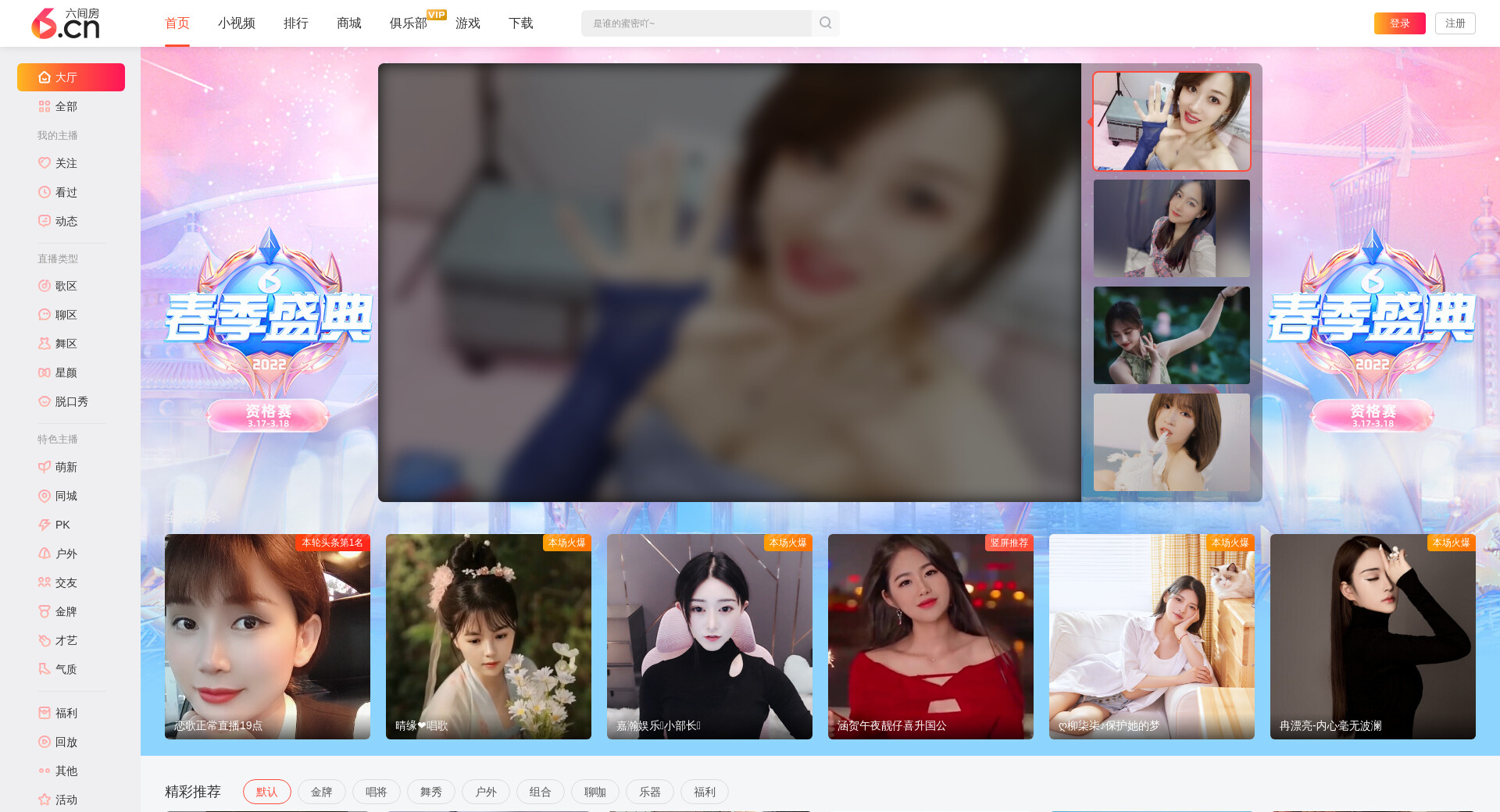1500x812 pixels.
Task: Click the 才艺 icon in sidebar
Action: [45, 640]
